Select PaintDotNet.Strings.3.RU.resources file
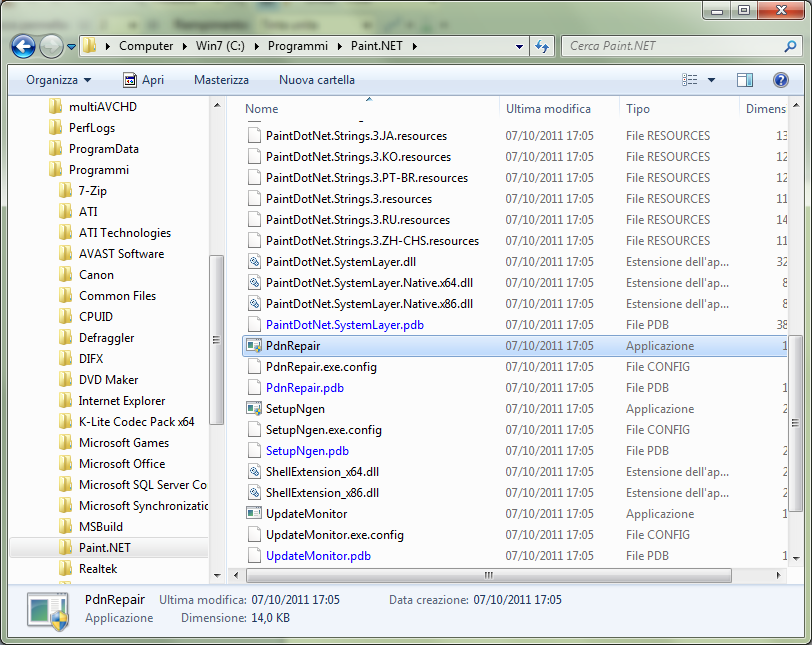This screenshot has width=812, height=645. pos(358,219)
